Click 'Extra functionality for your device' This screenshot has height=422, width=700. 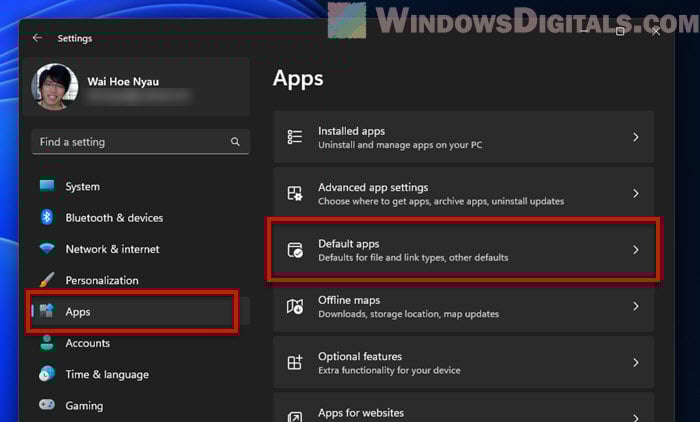click(389, 370)
